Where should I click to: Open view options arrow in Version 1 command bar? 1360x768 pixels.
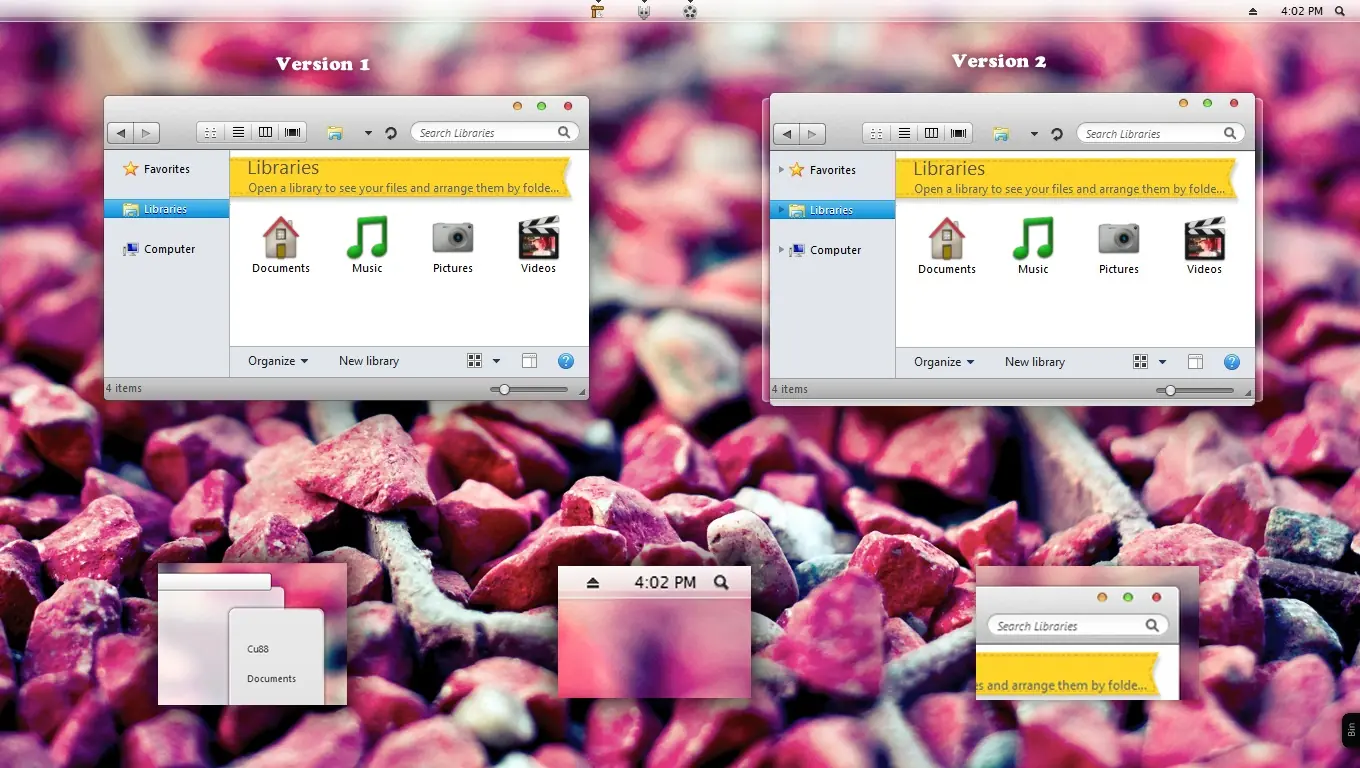496,361
